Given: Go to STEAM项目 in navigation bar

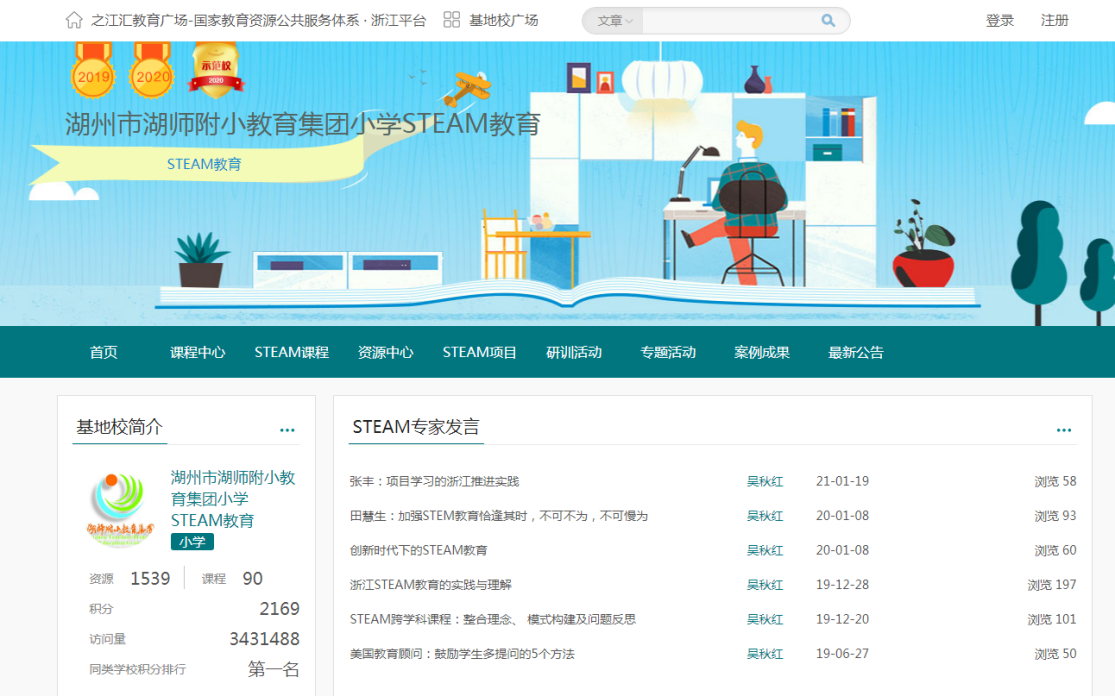Looking at the screenshot, I should pos(480,352).
